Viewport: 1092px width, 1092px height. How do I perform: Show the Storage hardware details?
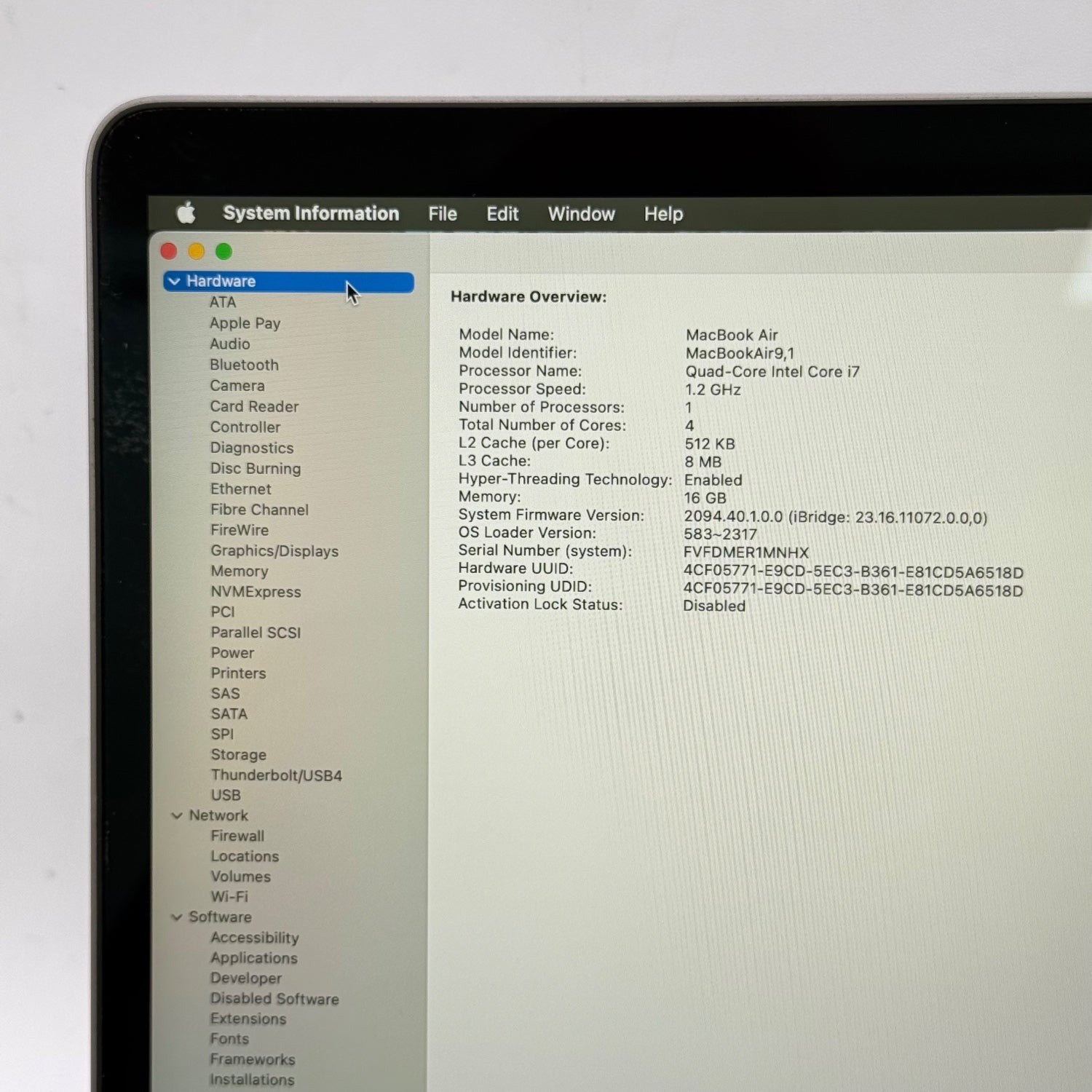point(238,755)
